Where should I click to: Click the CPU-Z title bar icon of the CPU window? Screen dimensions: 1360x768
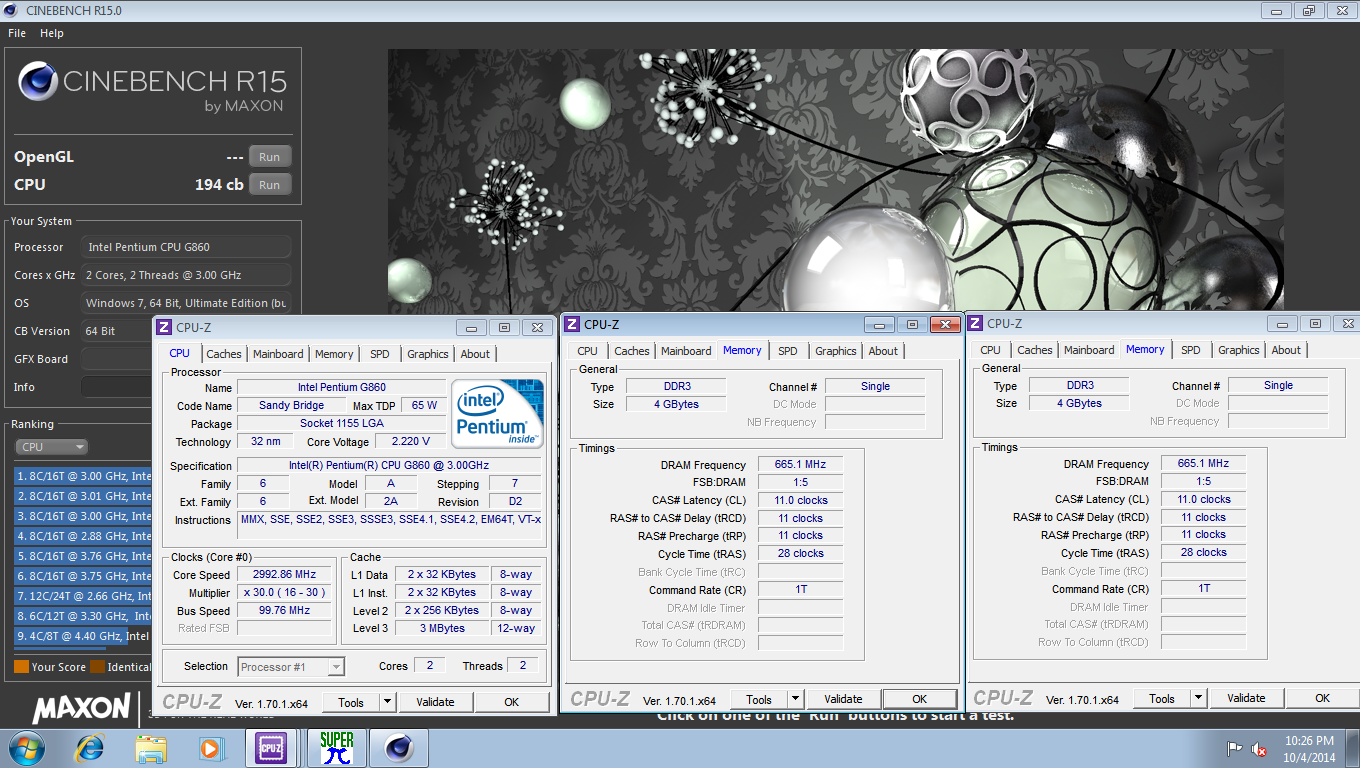pyautogui.click(x=164, y=327)
